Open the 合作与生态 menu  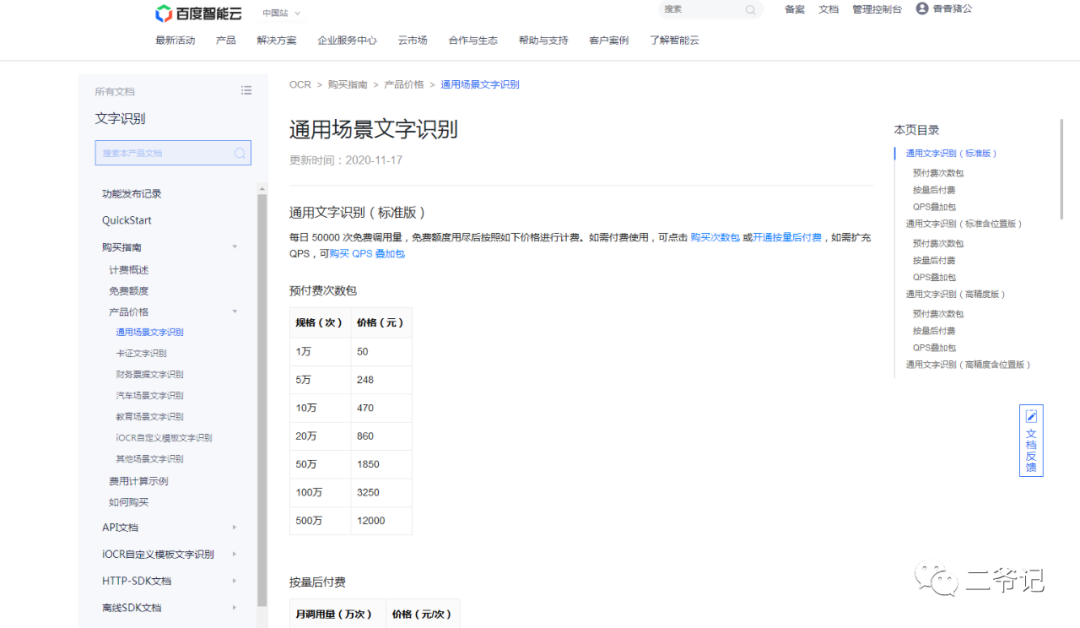(x=473, y=40)
